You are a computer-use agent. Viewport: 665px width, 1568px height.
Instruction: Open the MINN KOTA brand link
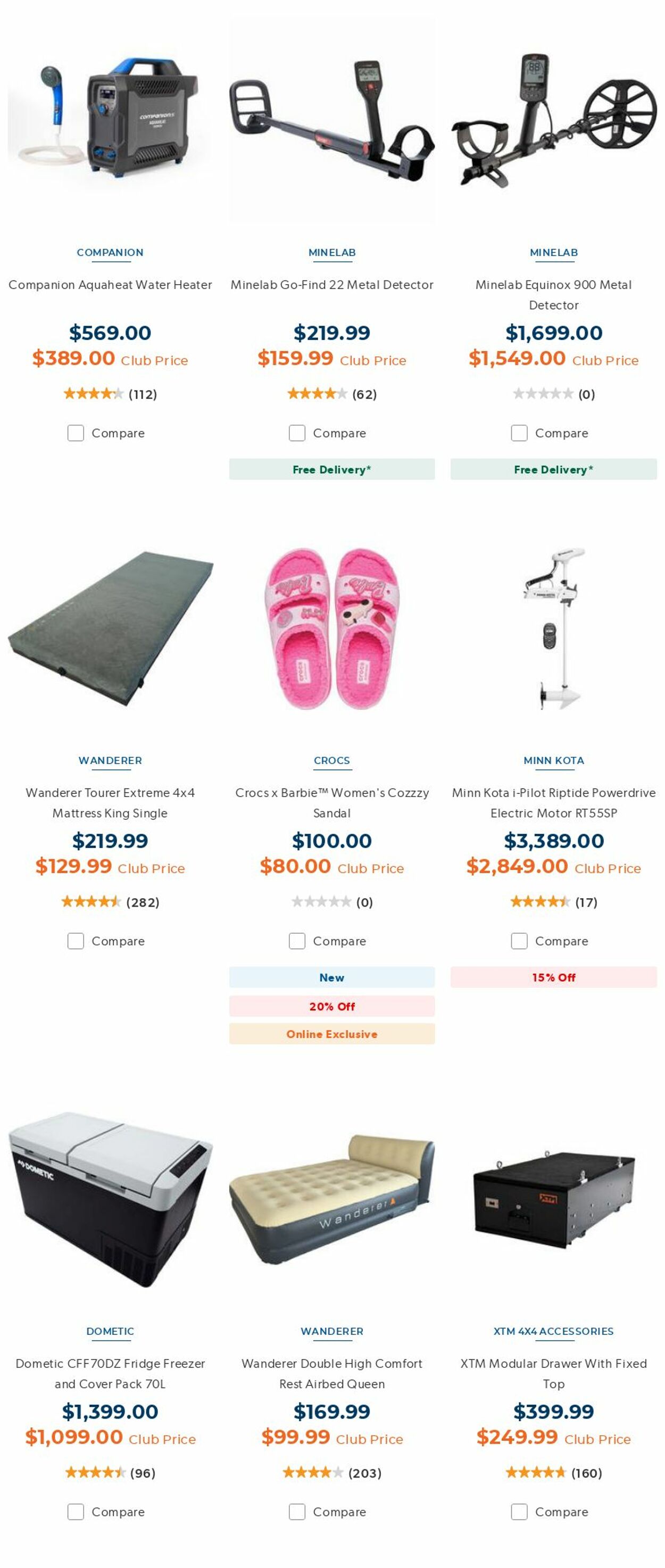[554, 760]
